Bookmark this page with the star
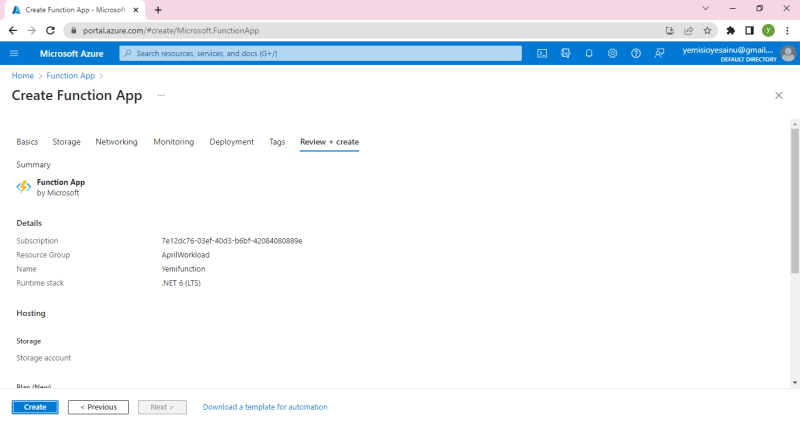 click(x=707, y=31)
